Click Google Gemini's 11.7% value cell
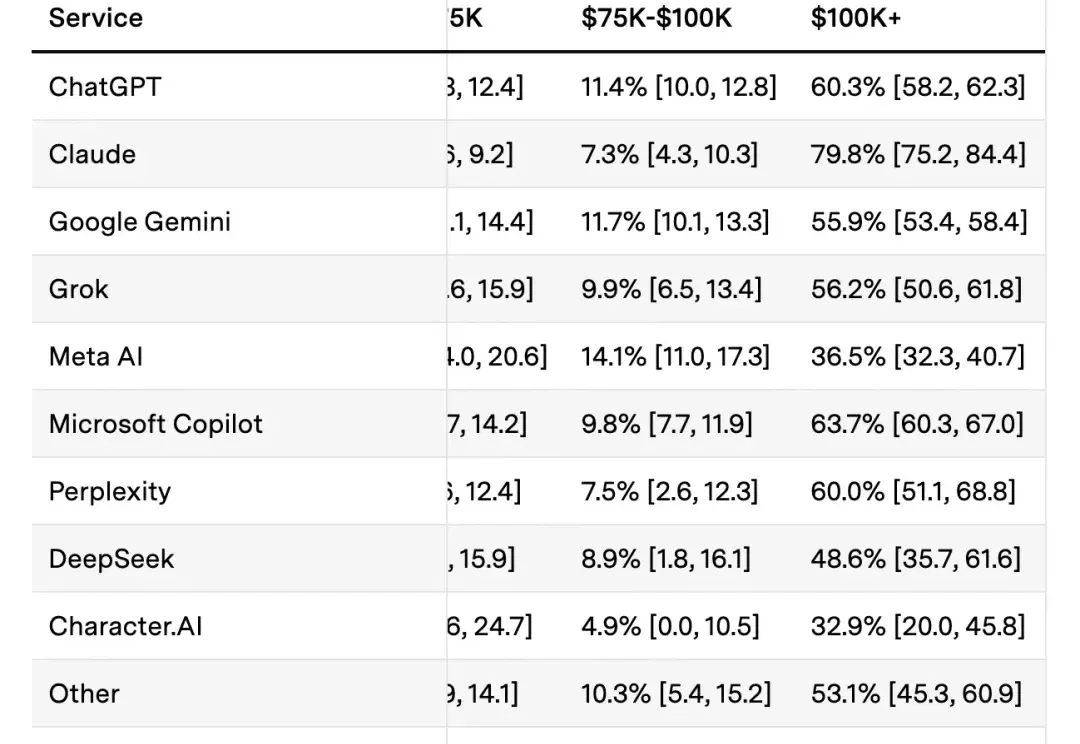This screenshot has height=744, width=1080. [675, 222]
